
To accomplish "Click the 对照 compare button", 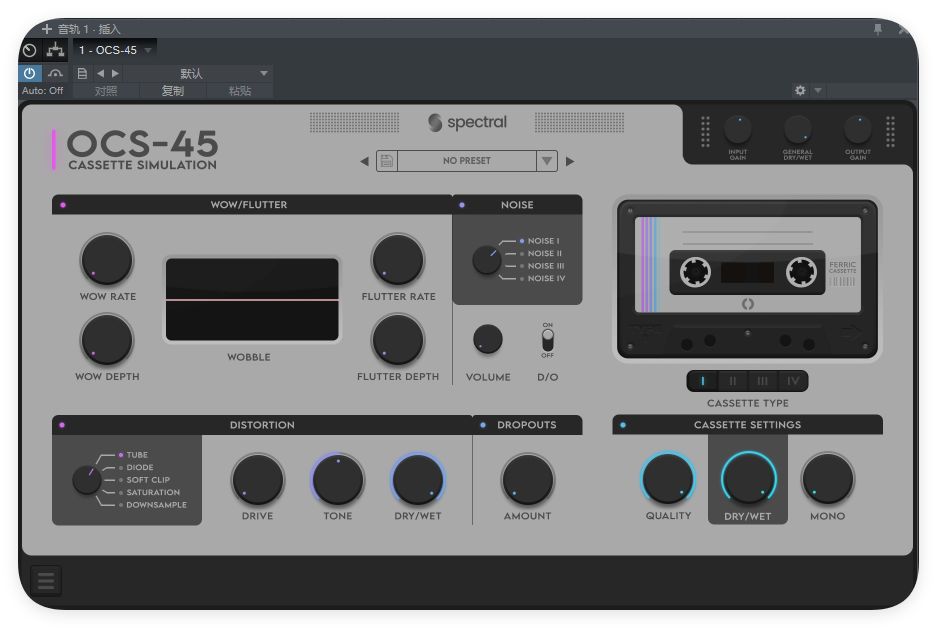I will 106,91.
